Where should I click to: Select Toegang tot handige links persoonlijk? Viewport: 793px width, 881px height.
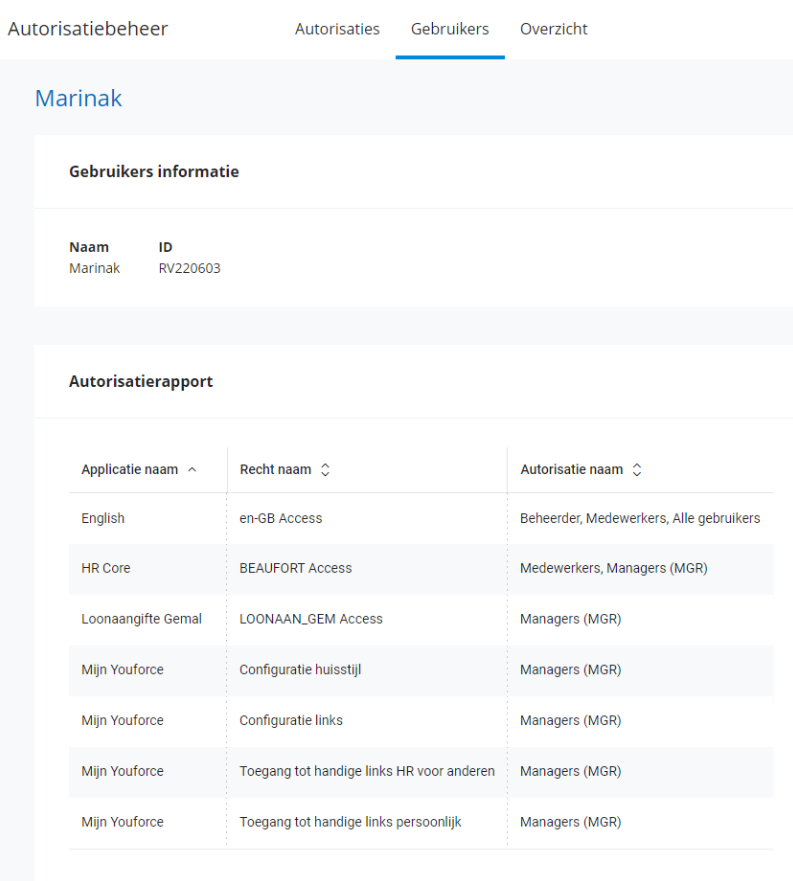350,822
